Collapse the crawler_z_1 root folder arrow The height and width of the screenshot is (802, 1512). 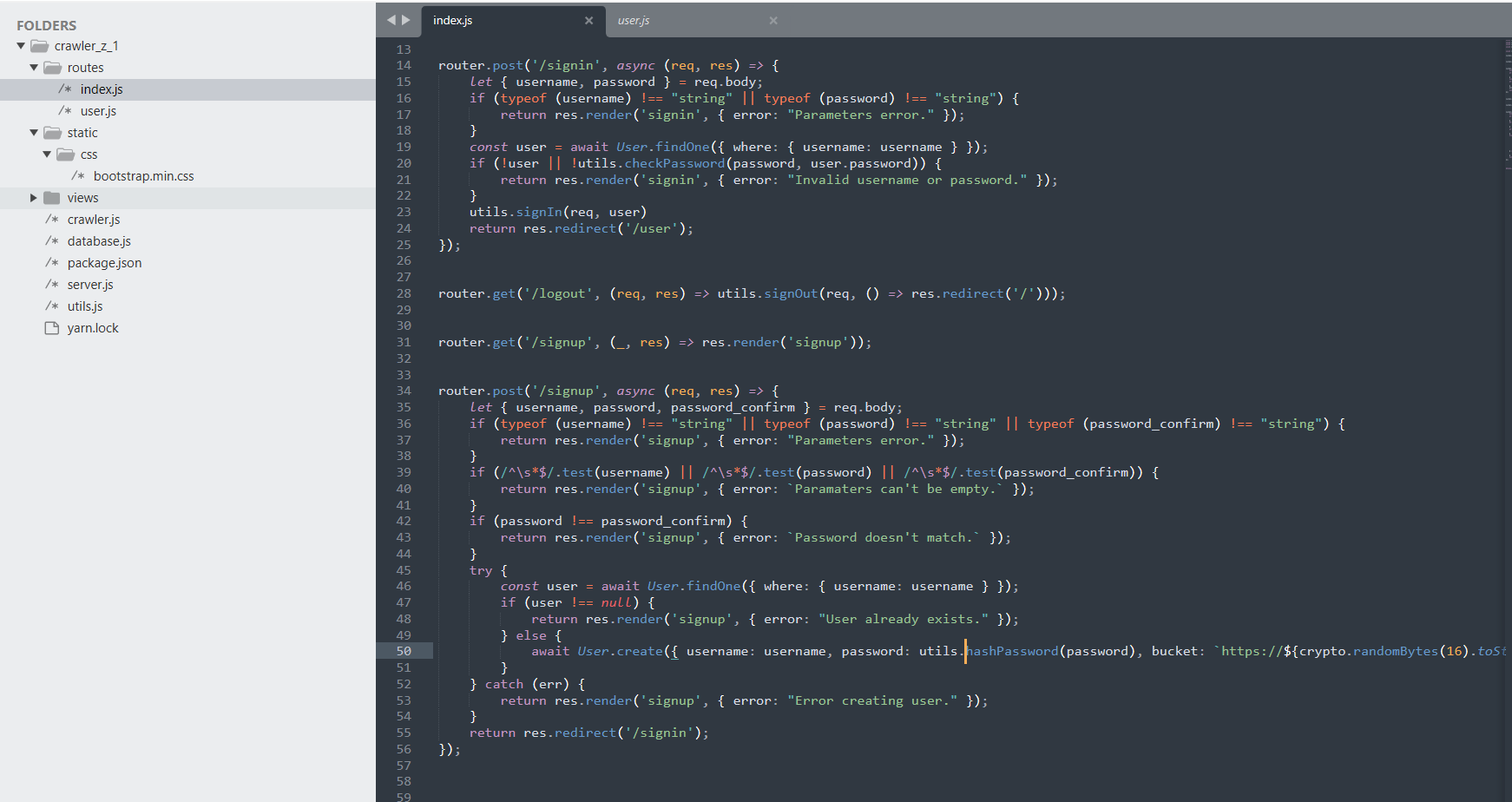21,46
